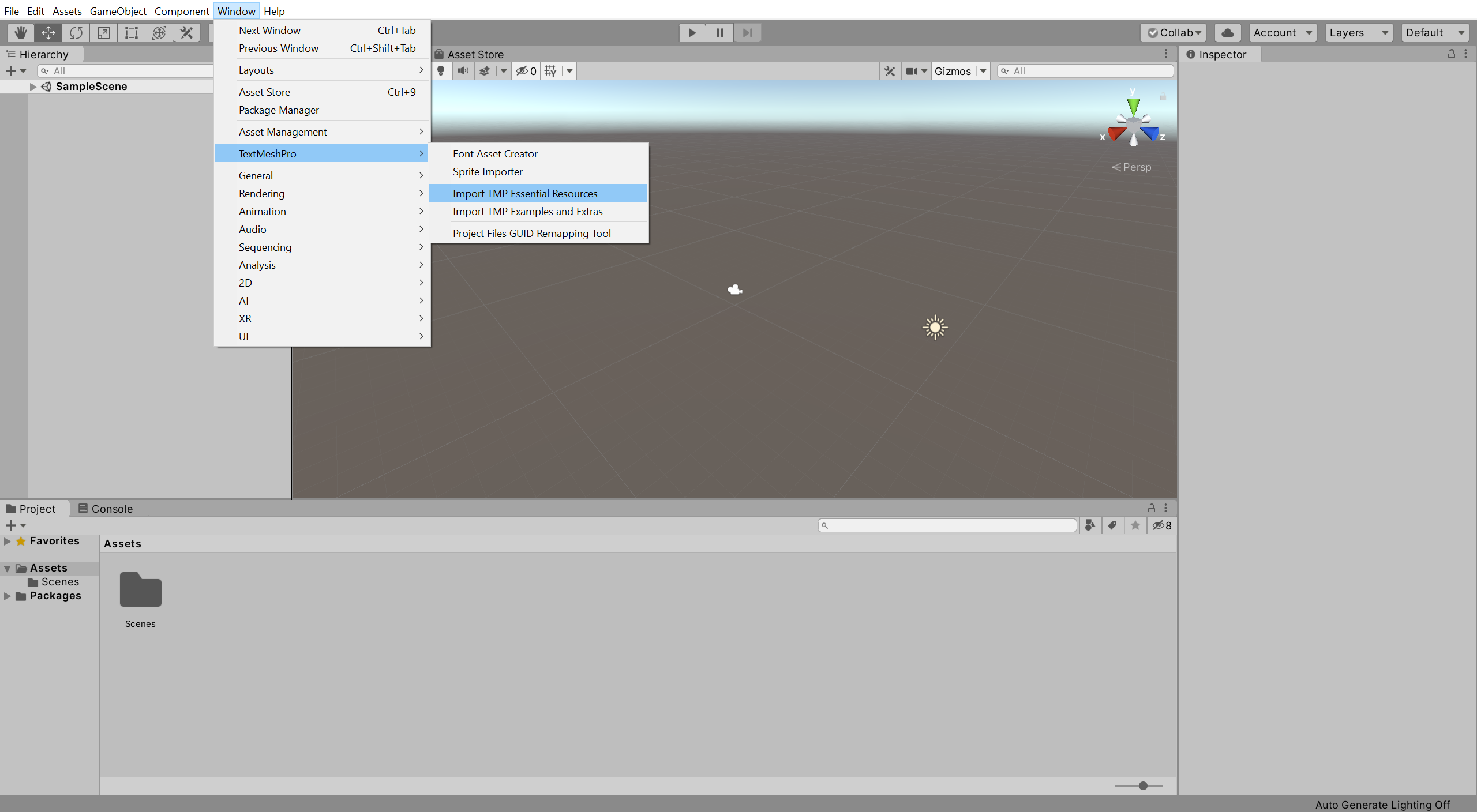1477x812 pixels.
Task: Adjust the asset icon size slider
Action: coord(1142,785)
